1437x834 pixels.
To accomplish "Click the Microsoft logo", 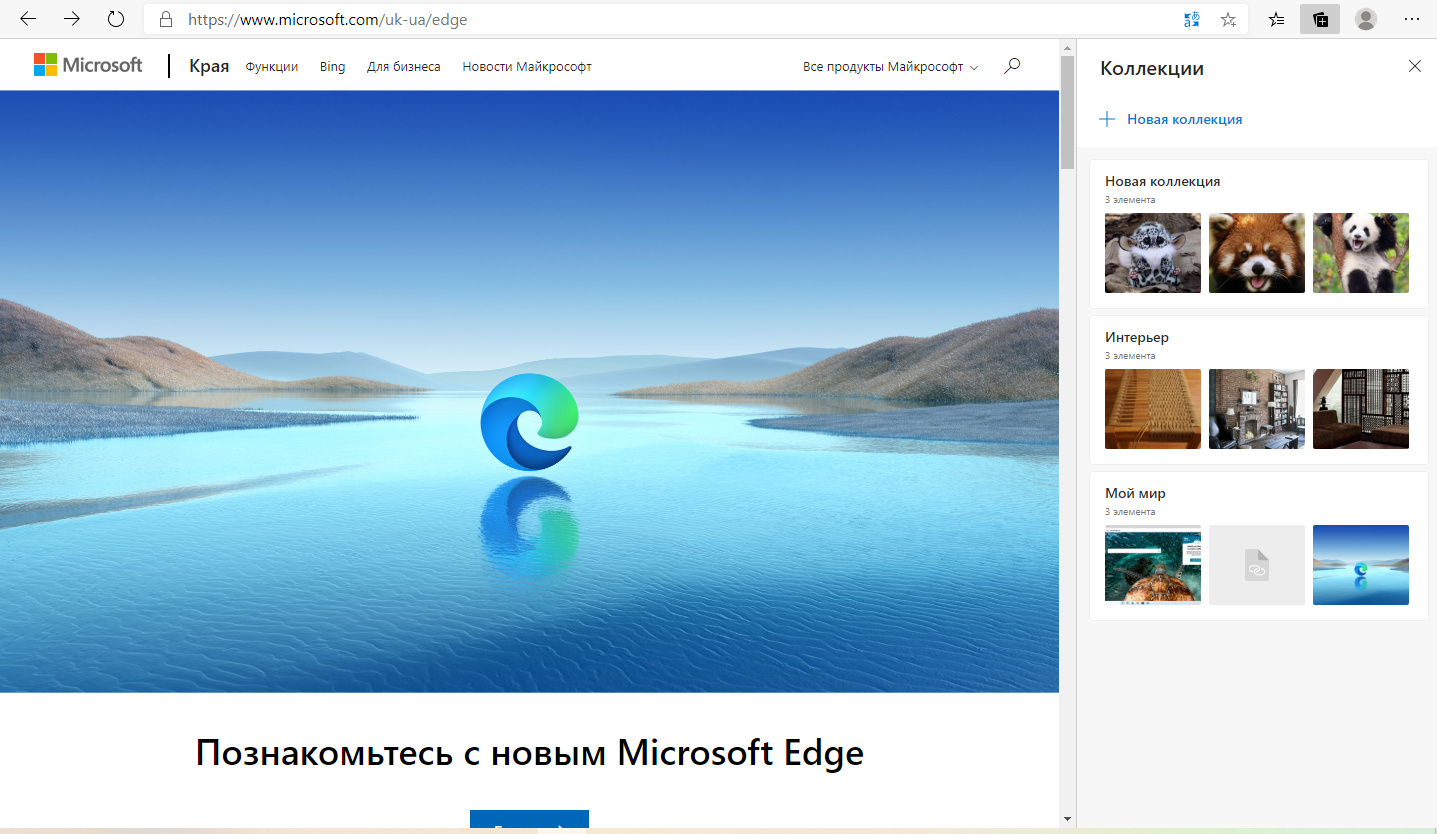I will 88,65.
